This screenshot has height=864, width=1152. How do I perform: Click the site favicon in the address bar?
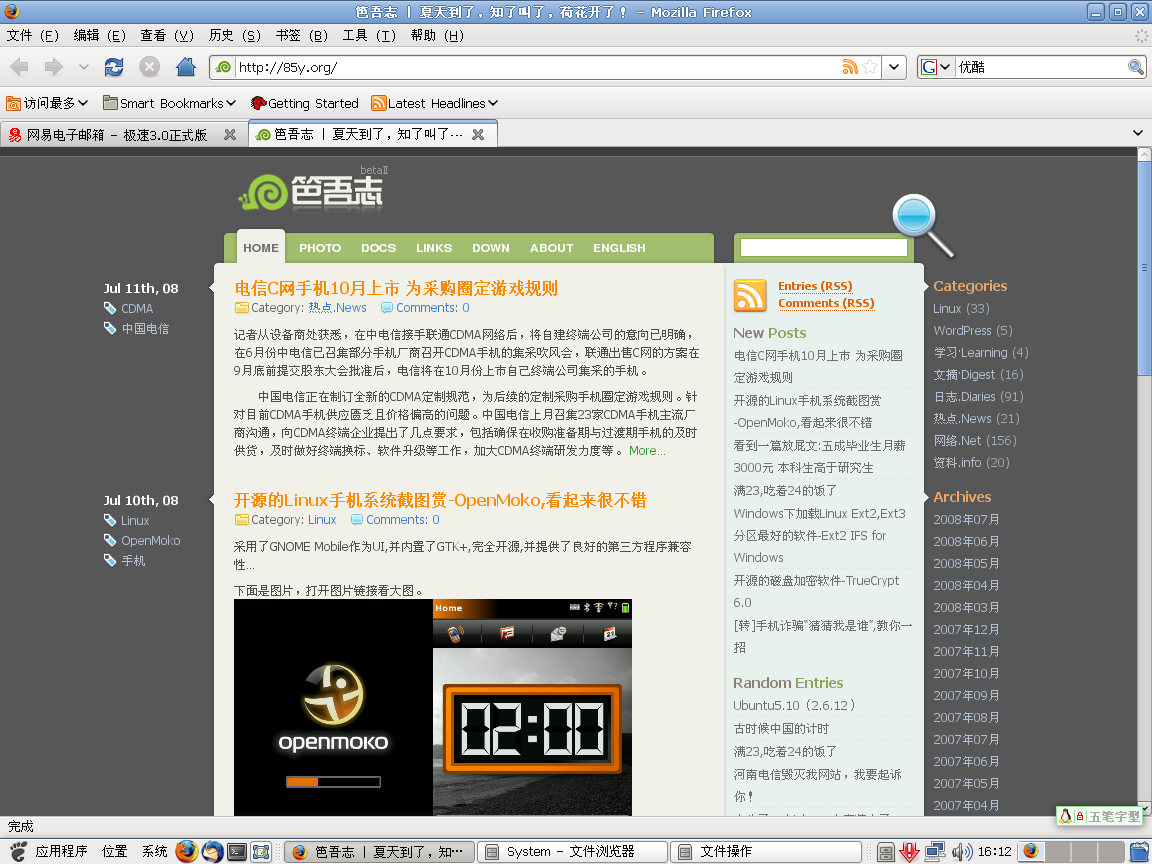pyautogui.click(x=223, y=67)
